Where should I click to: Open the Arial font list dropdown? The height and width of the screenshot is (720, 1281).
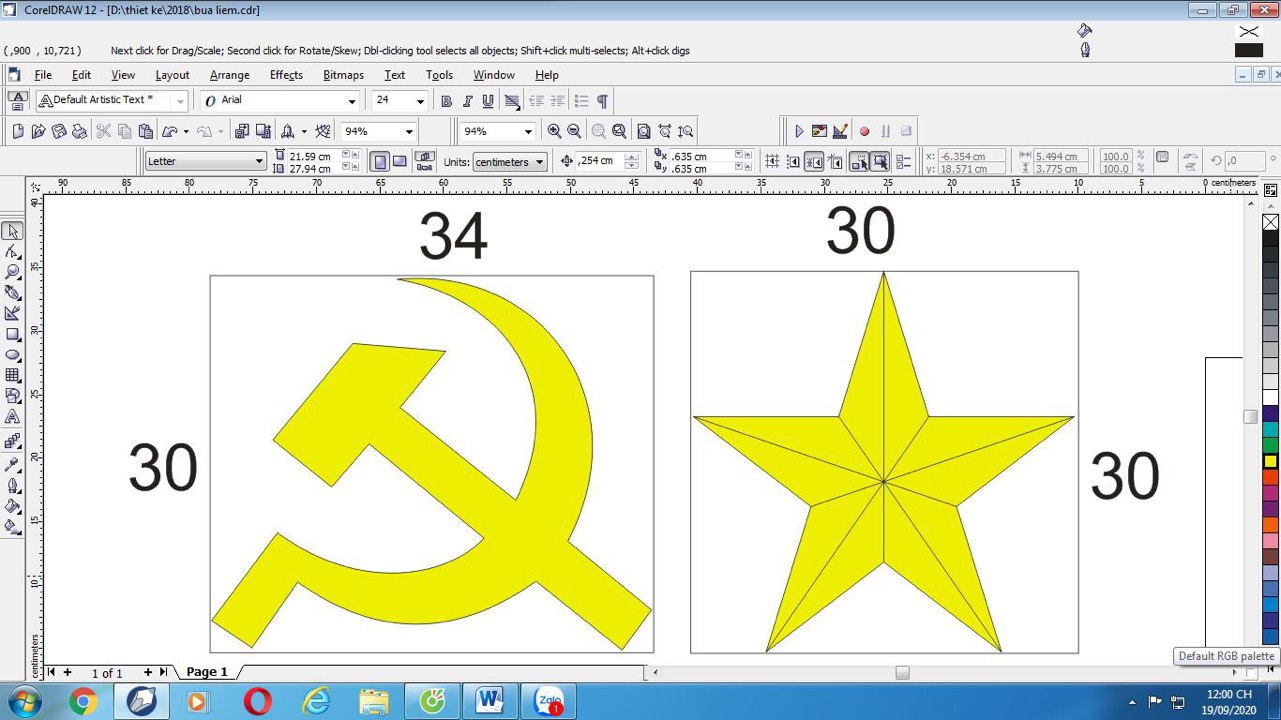coord(351,101)
